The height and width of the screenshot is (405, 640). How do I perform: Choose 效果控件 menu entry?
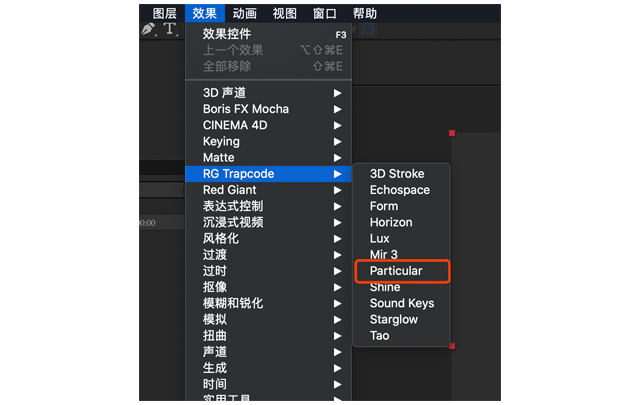[268, 34]
